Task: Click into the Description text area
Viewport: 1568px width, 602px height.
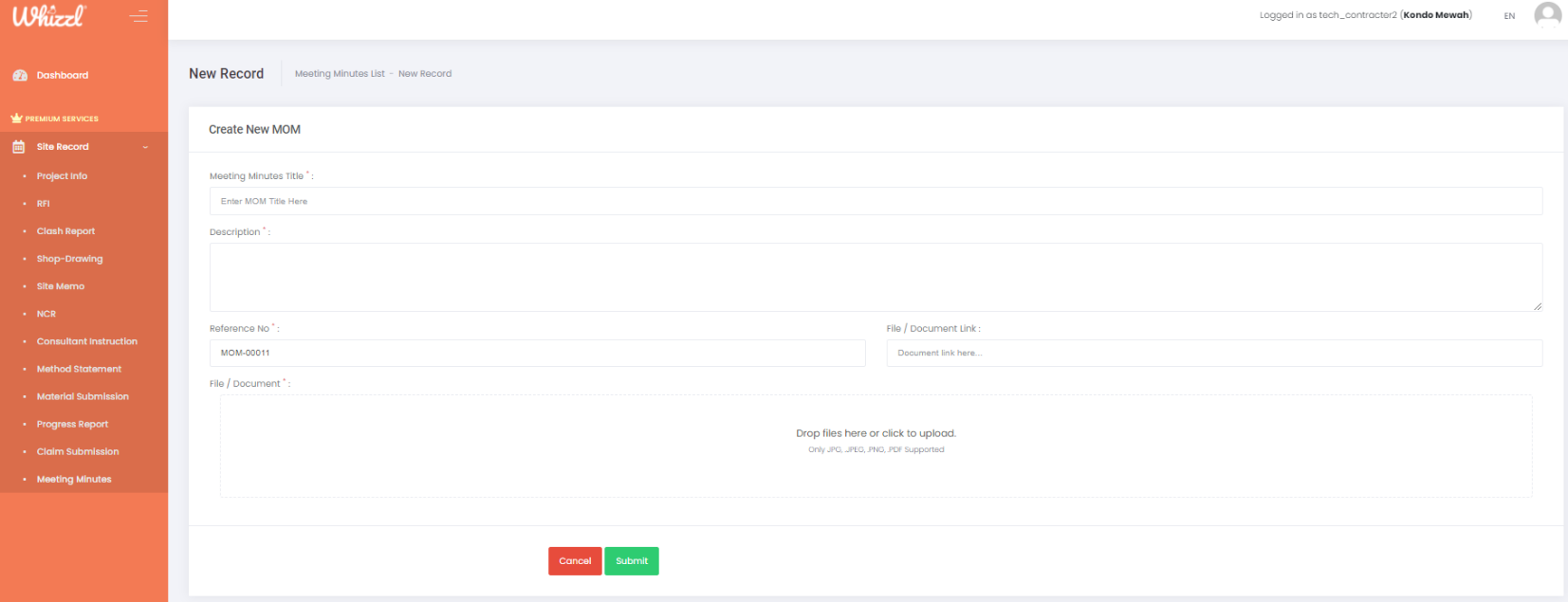Action: tap(875, 277)
